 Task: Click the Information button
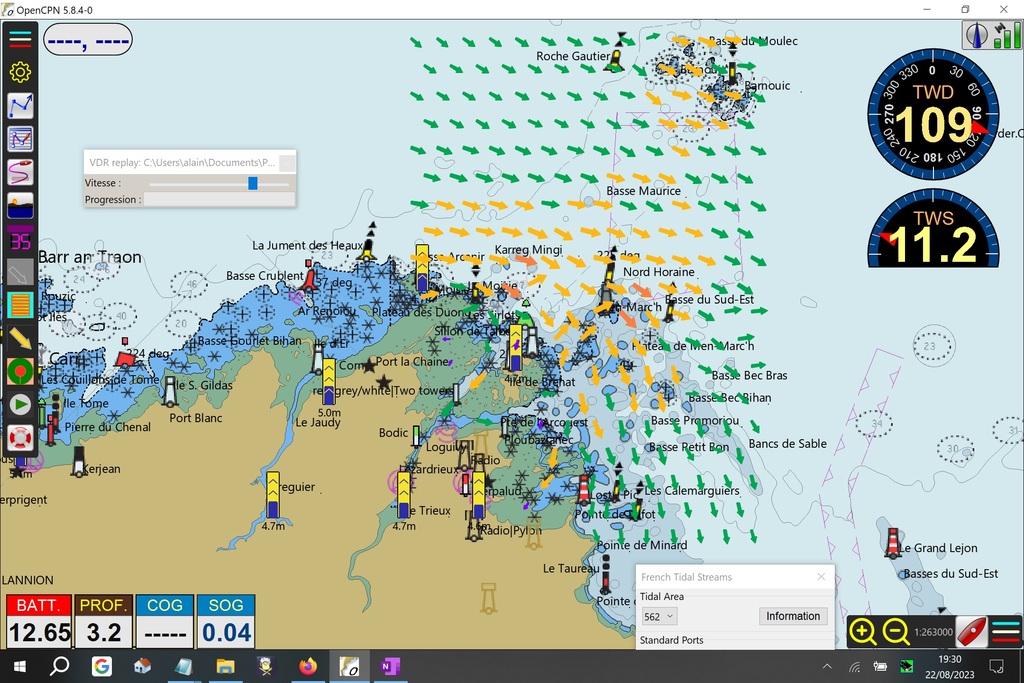793,616
